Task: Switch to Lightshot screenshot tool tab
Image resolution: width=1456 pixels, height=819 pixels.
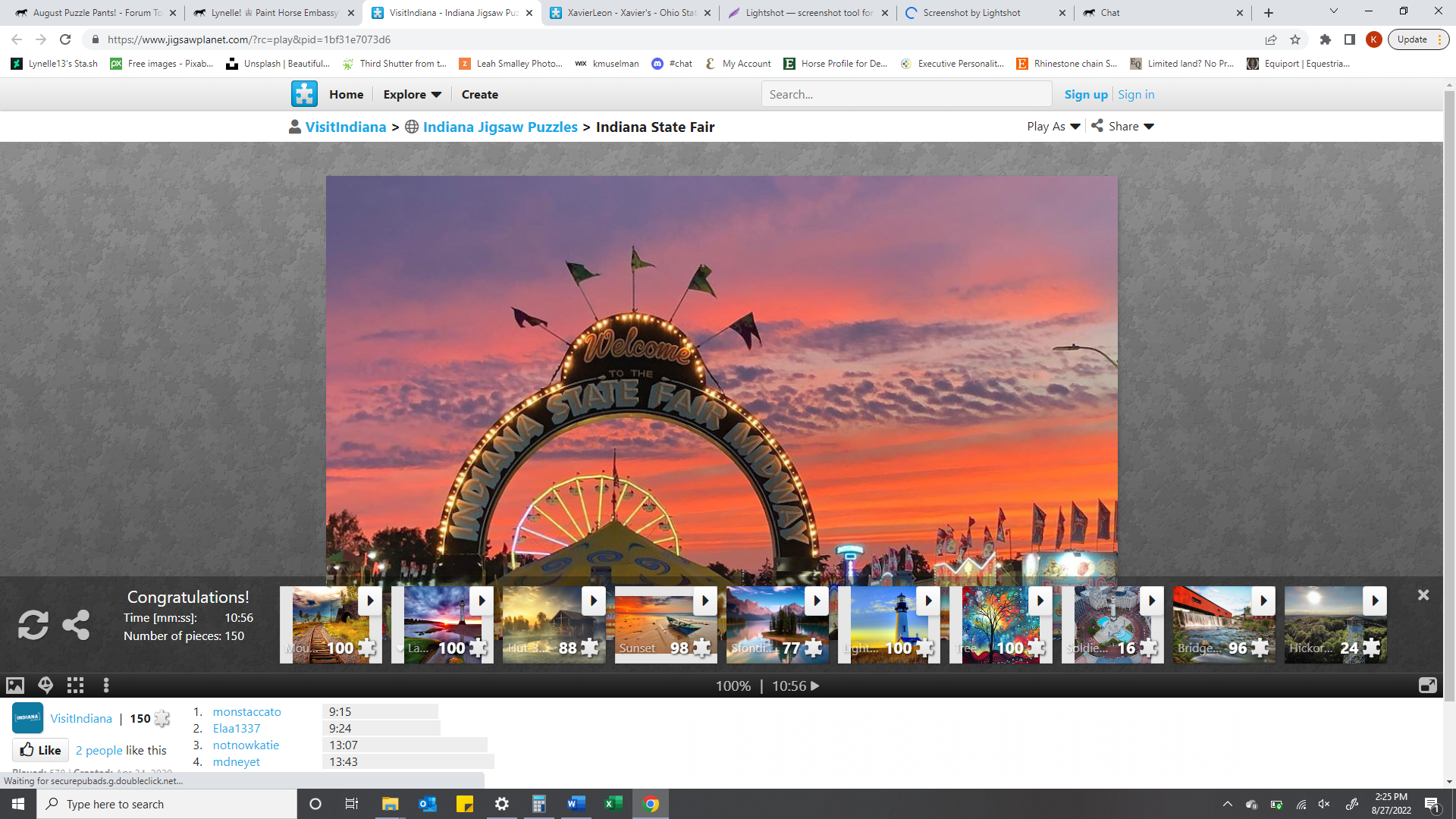Action: click(x=808, y=13)
